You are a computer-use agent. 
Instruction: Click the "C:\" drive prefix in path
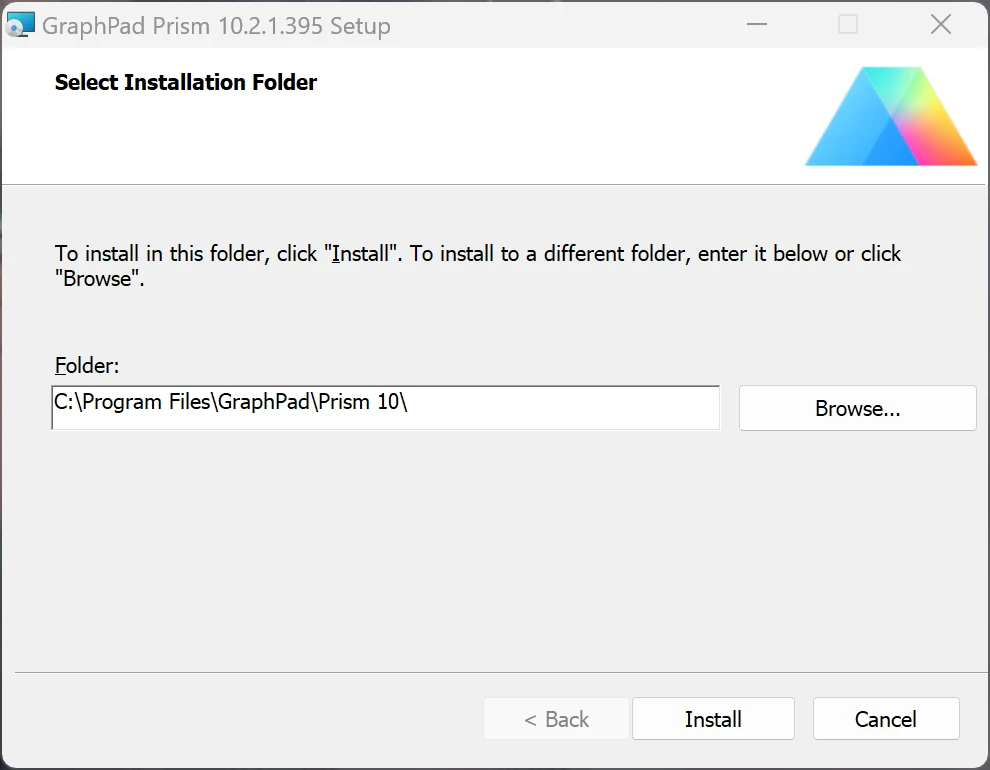pos(66,403)
